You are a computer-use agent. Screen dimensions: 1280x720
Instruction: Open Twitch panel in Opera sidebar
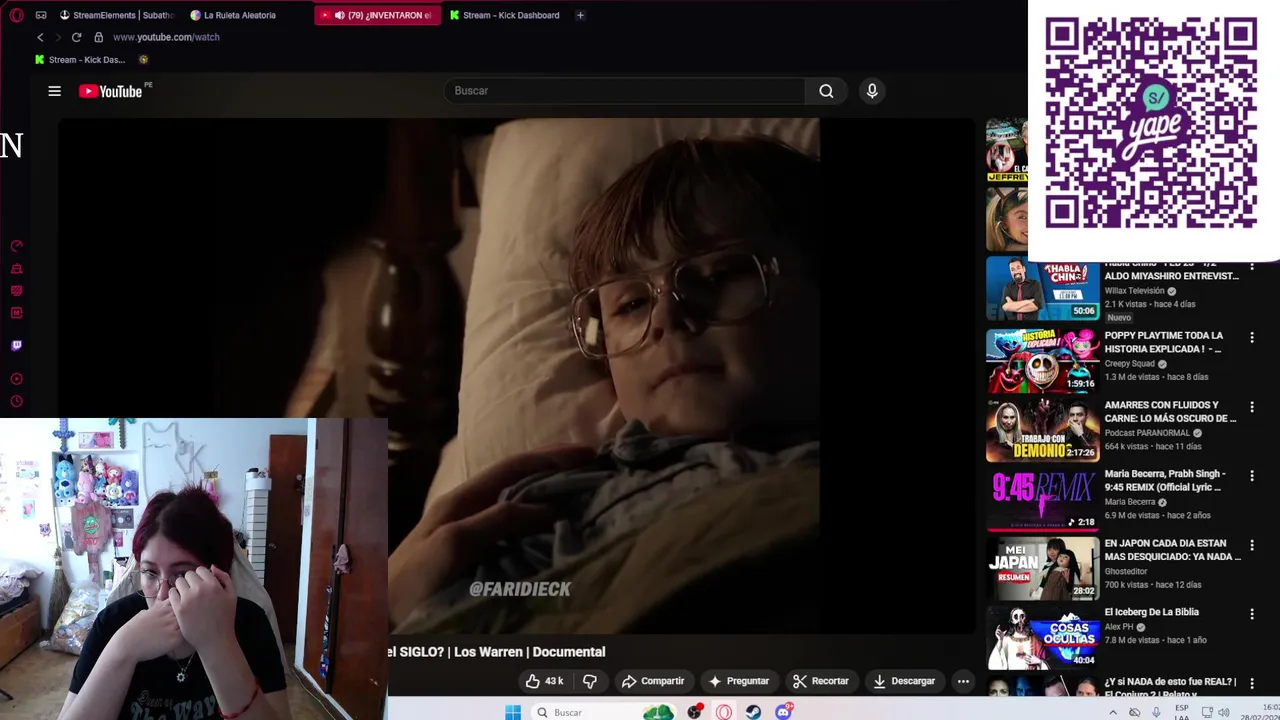pyautogui.click(x=16, y=346)
